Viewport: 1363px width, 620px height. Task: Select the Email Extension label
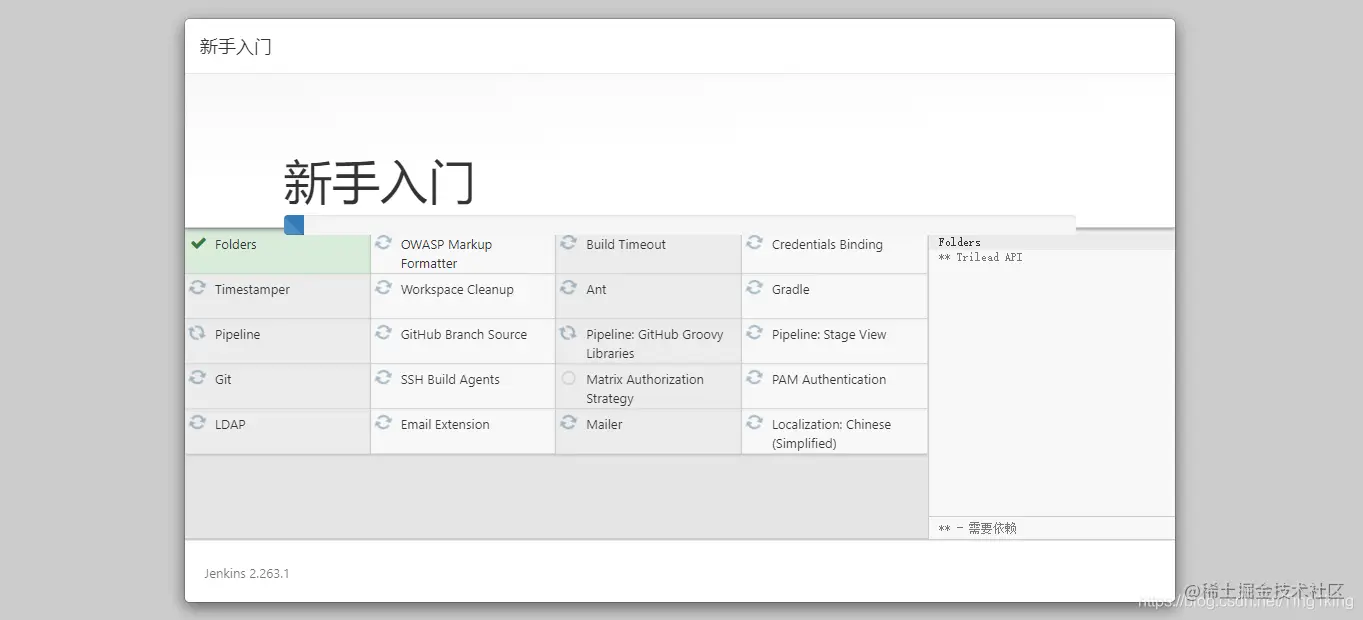pos(445,424)
